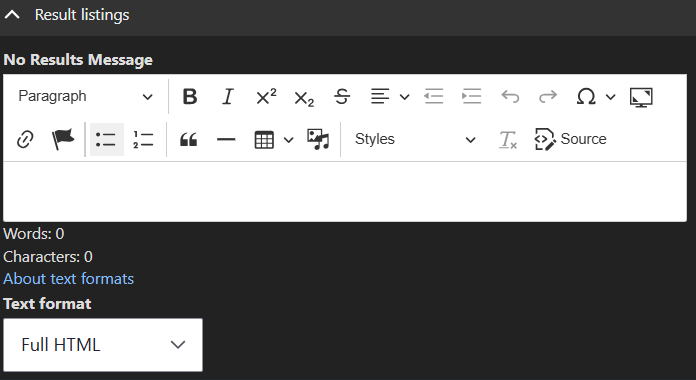Click the 'Characters: 0' counter text
Screen dimensions: 696x380
click(48, 257)
